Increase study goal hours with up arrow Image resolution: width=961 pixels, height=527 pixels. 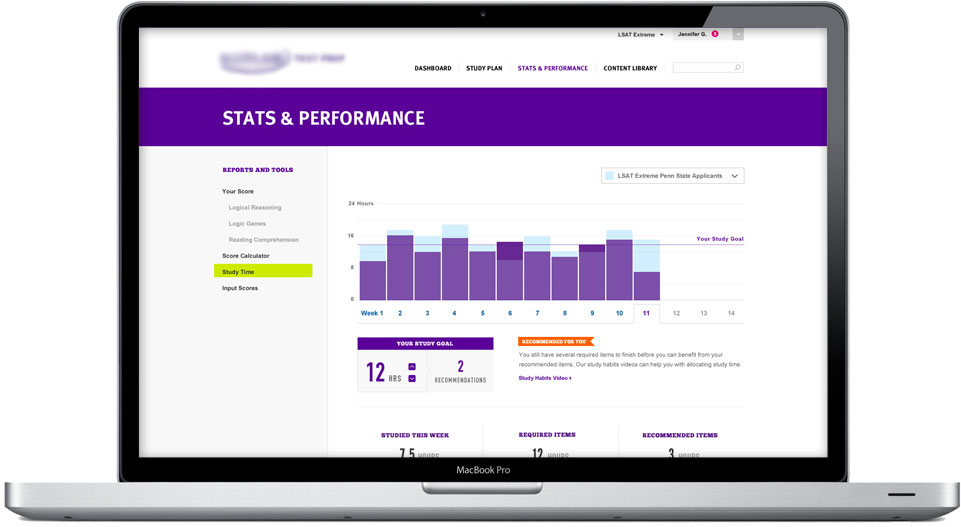(412, 367)
